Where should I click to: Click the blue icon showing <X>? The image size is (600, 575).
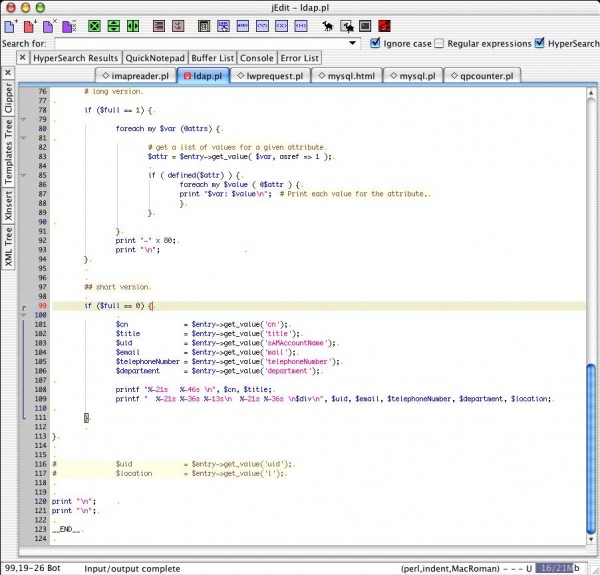(281, 26)
